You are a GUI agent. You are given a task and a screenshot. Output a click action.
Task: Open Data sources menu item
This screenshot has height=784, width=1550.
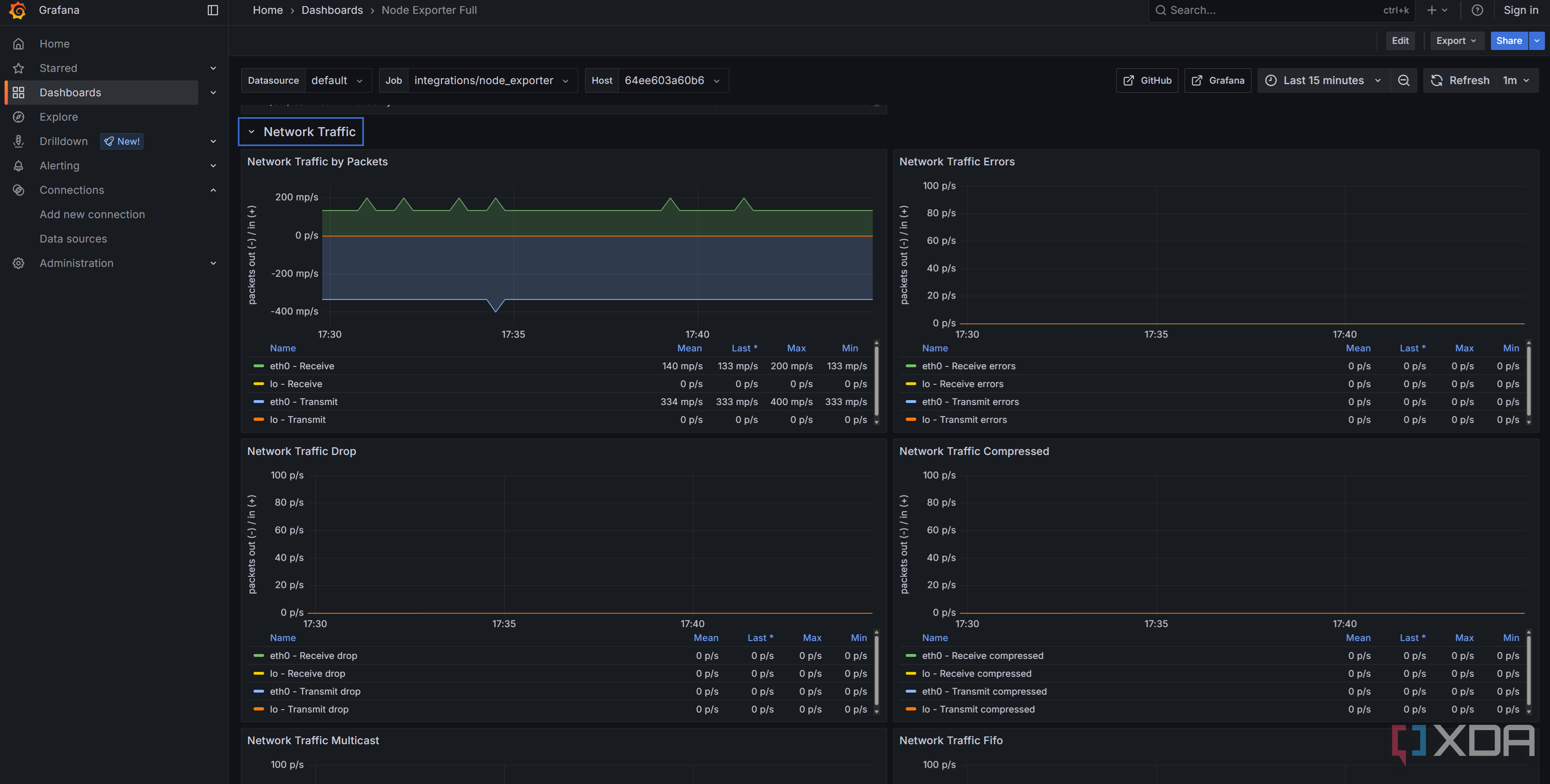point(74,239)
